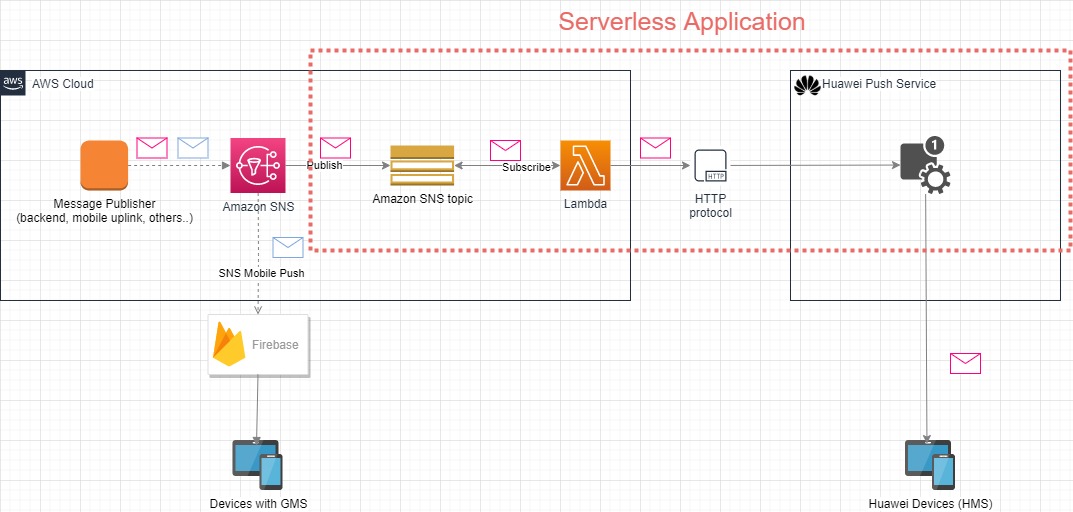
Task: Click the Amazon SNS service icon
Action: 257,165
